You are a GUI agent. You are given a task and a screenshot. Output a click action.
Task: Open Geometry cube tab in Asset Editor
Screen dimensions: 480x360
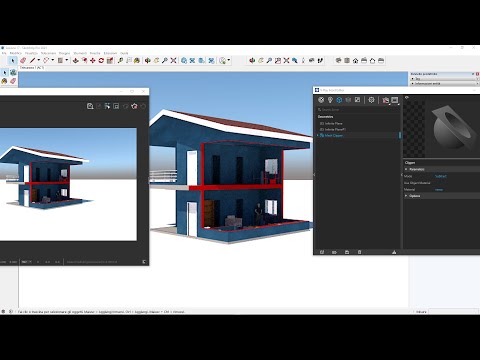coord(339,100)
